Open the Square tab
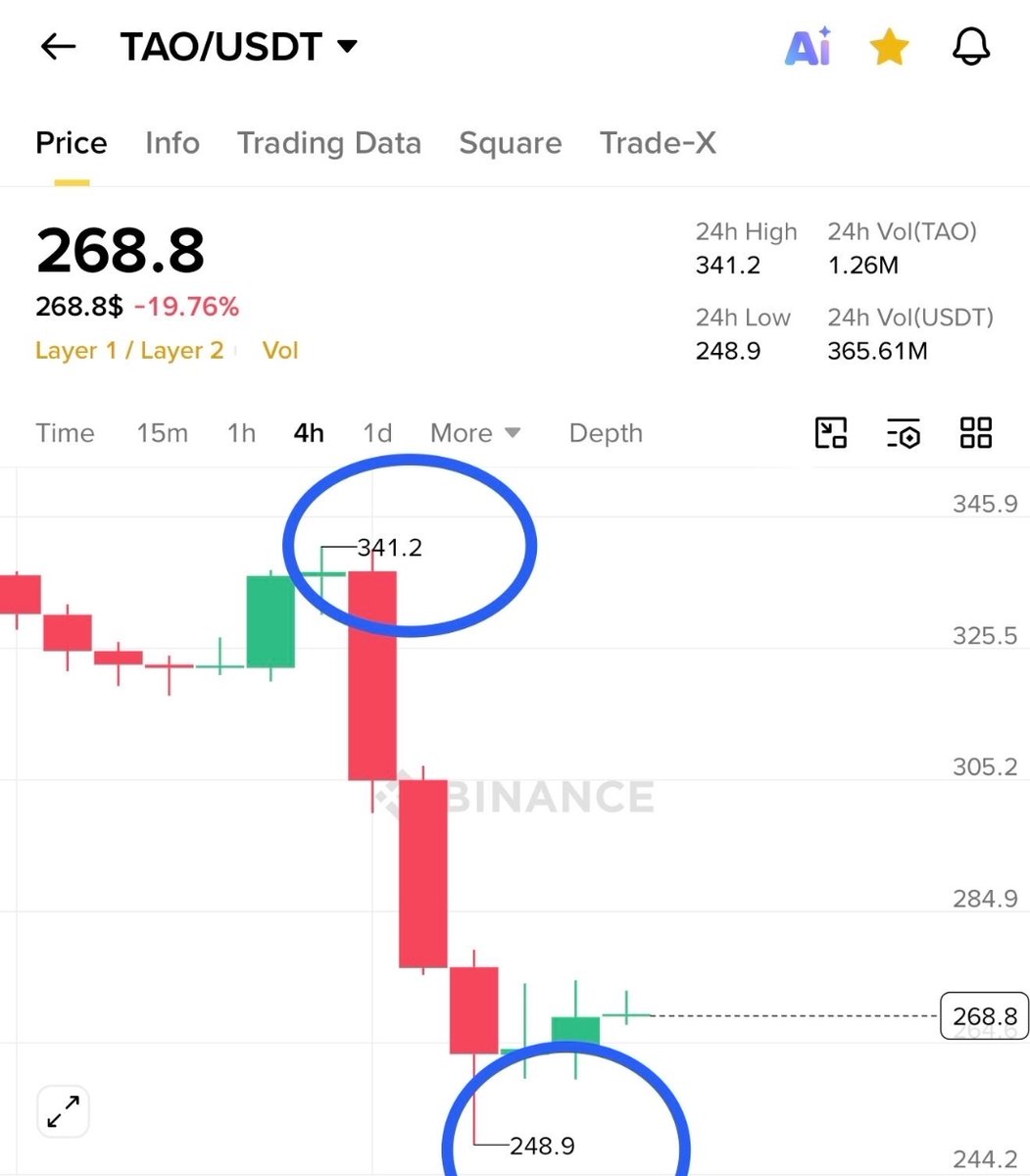1030x1176 pixels. point(511,143)
